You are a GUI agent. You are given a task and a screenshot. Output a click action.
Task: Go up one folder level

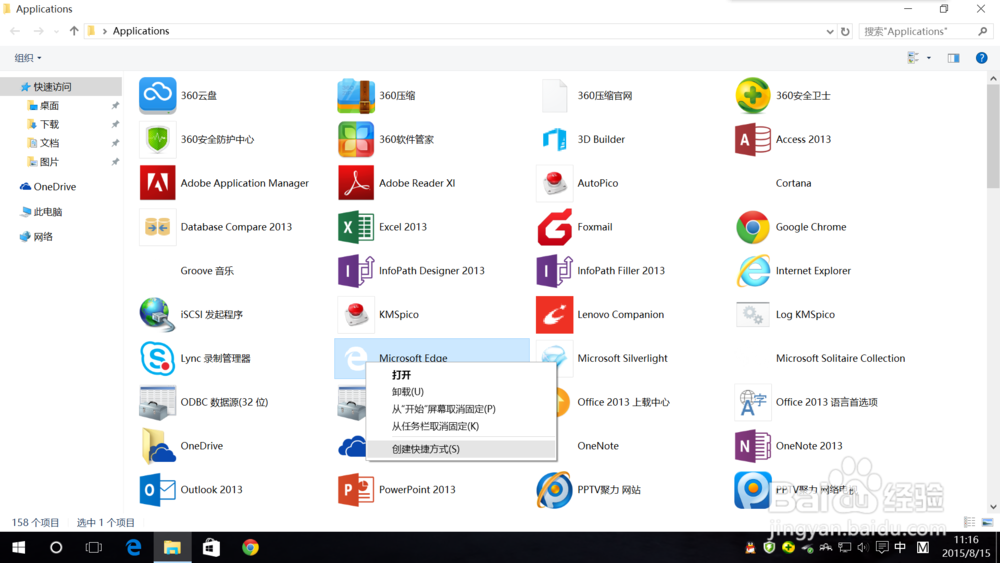pos(74,31)
